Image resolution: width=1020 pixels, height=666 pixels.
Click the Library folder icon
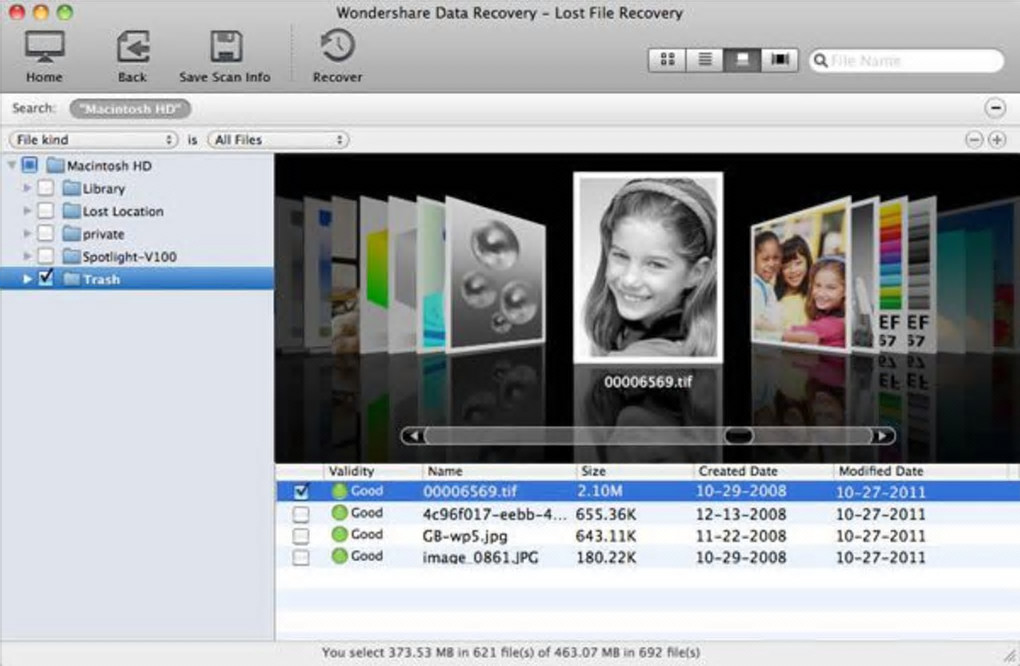click(x=72, y=189)
